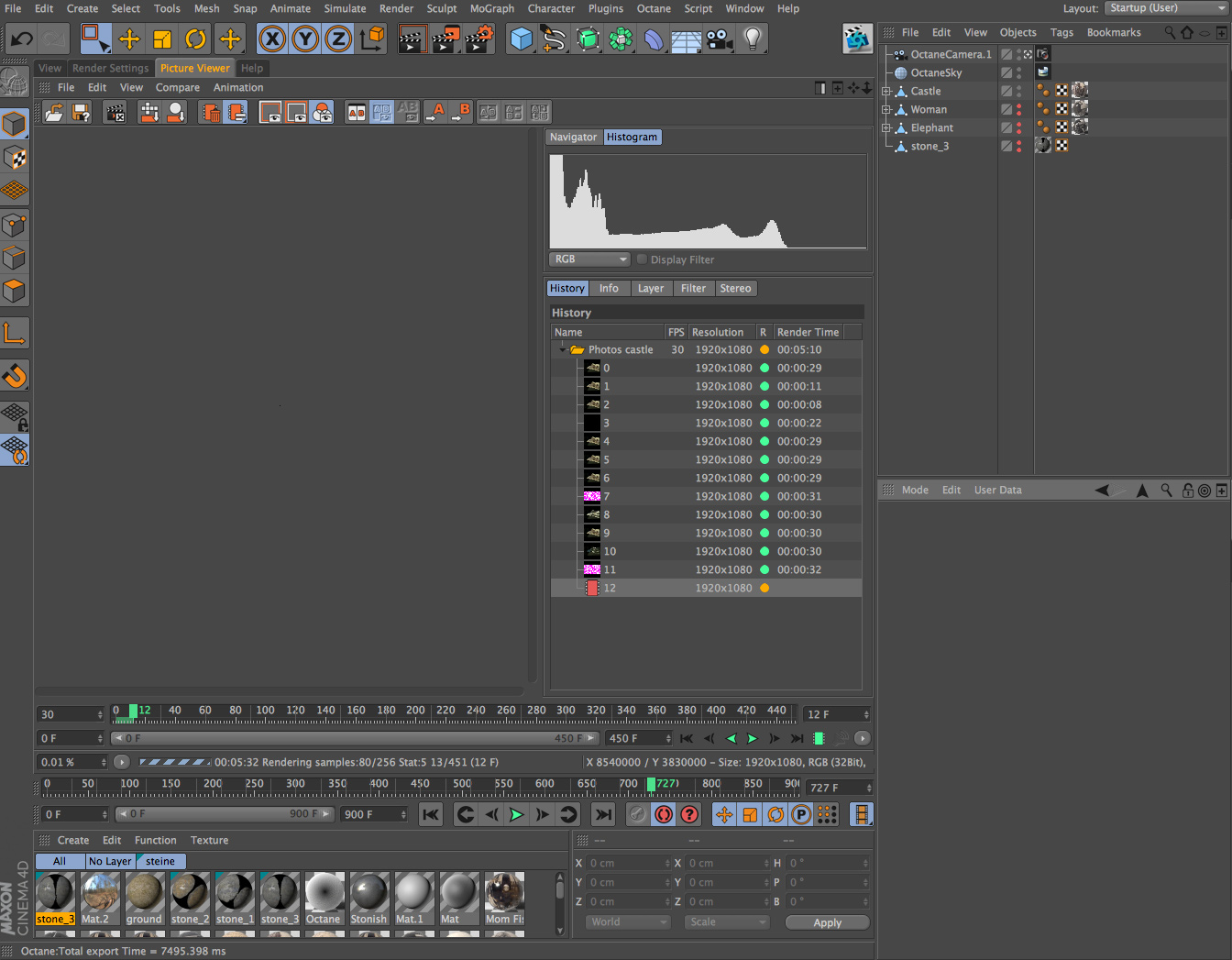Image resolution: width=1232 pixels, height=960 pixels.
Task: Open the spline pen tool icon
Action: click(554, 39)
